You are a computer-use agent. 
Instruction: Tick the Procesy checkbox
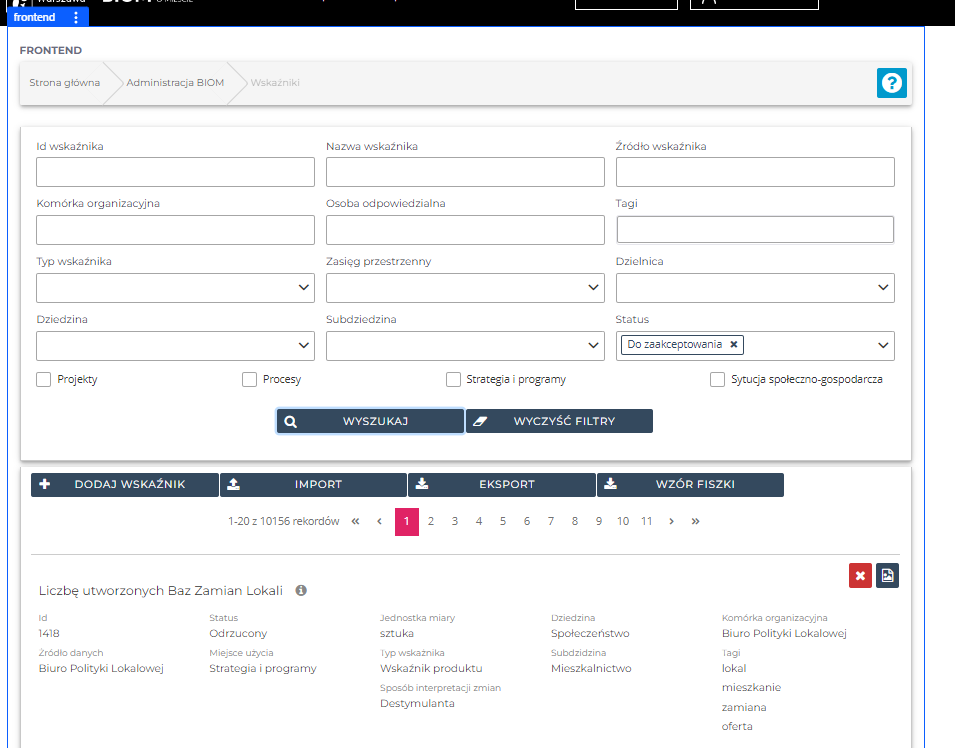[250, 380]
